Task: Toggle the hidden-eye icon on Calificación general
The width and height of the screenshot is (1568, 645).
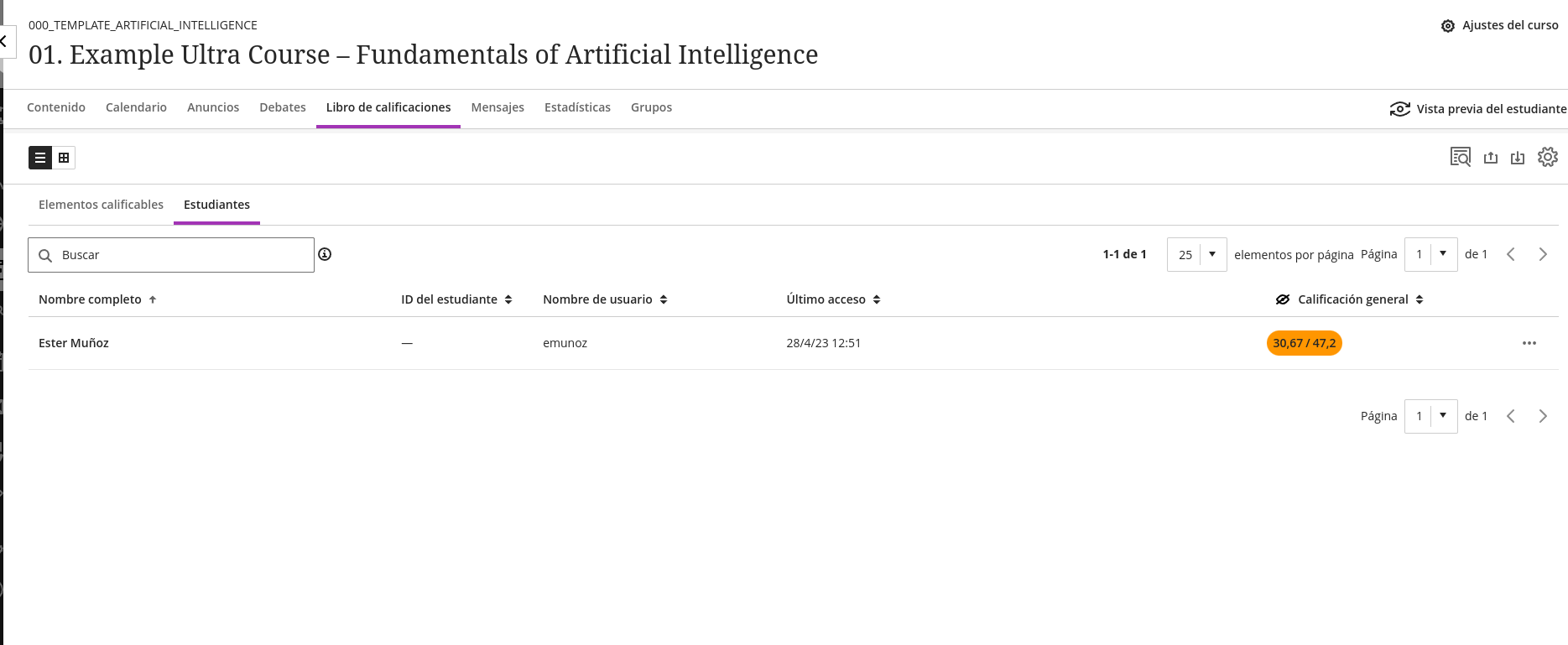Action: pyautogui.click(x=1283, y=299)
